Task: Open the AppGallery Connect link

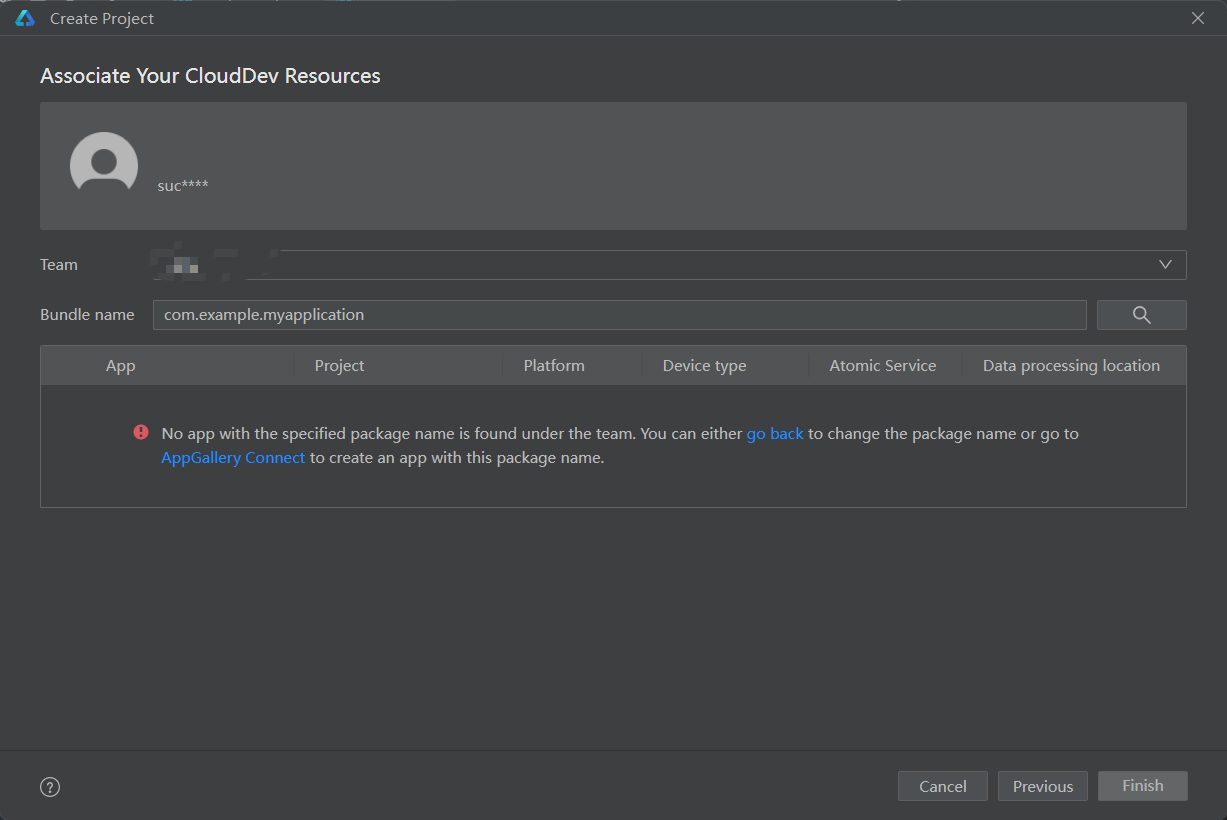Action: pos(233,458)
